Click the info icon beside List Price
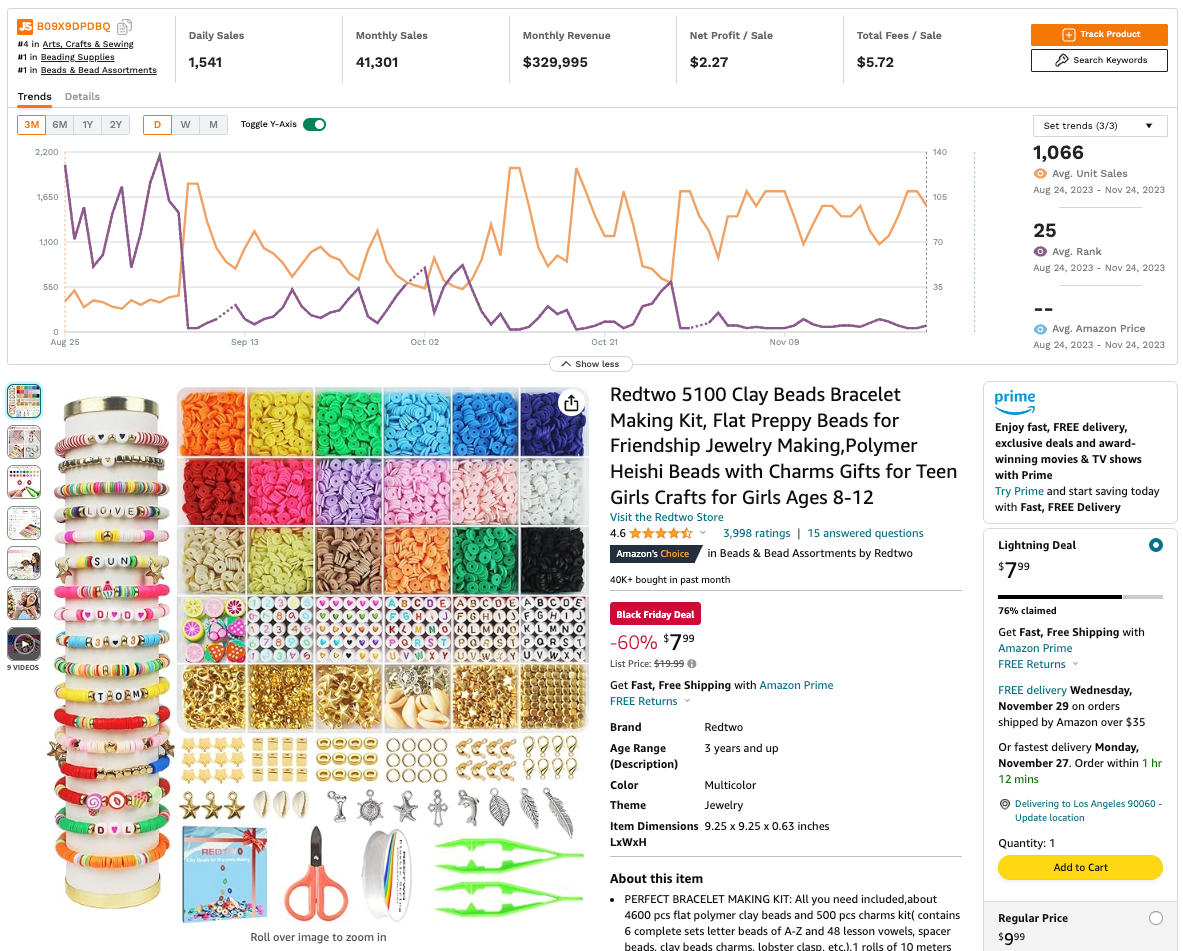The image size is (1183, 951). coord(692,664)
